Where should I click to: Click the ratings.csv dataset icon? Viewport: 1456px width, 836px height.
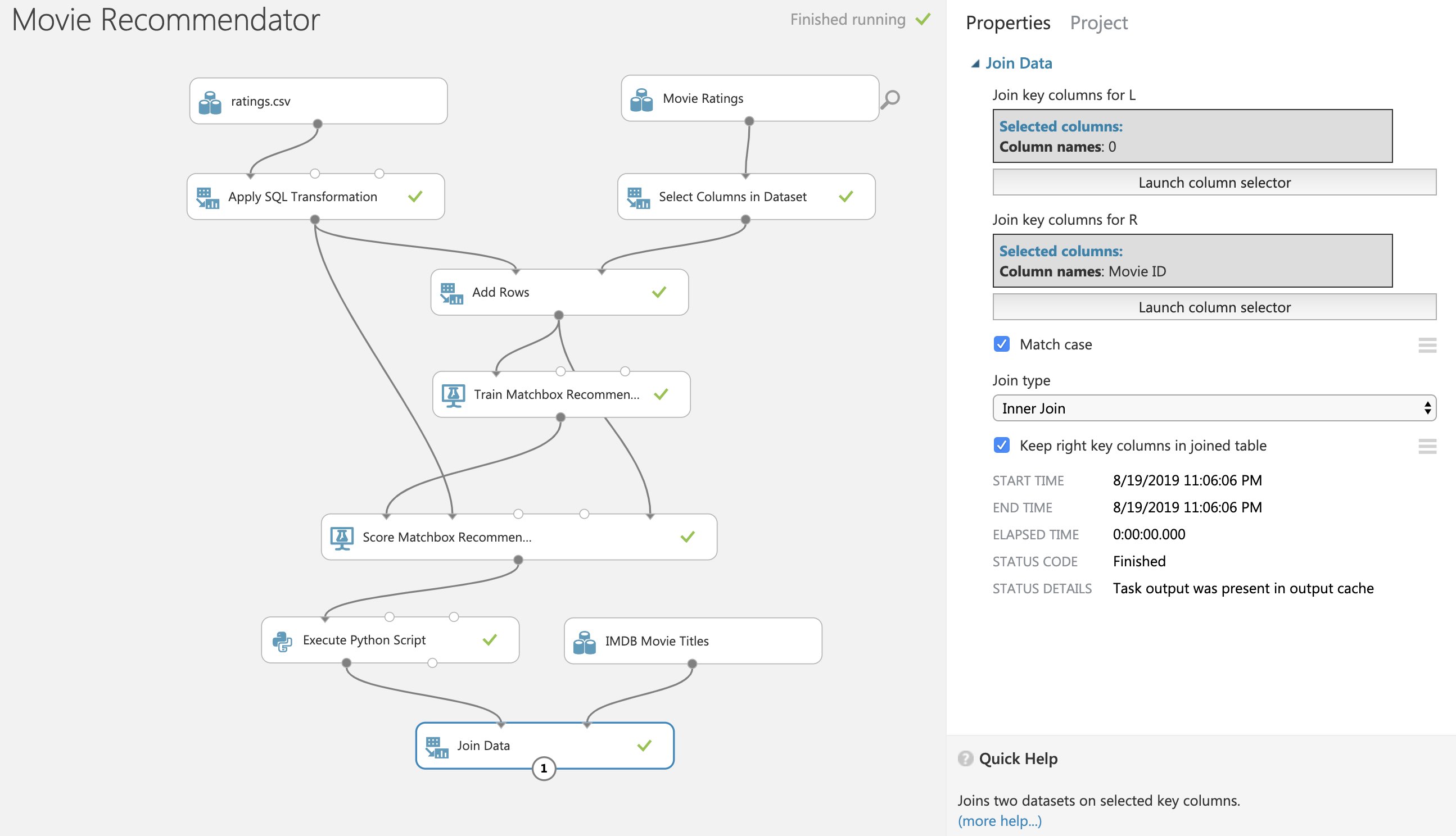(x=210, y=102)
